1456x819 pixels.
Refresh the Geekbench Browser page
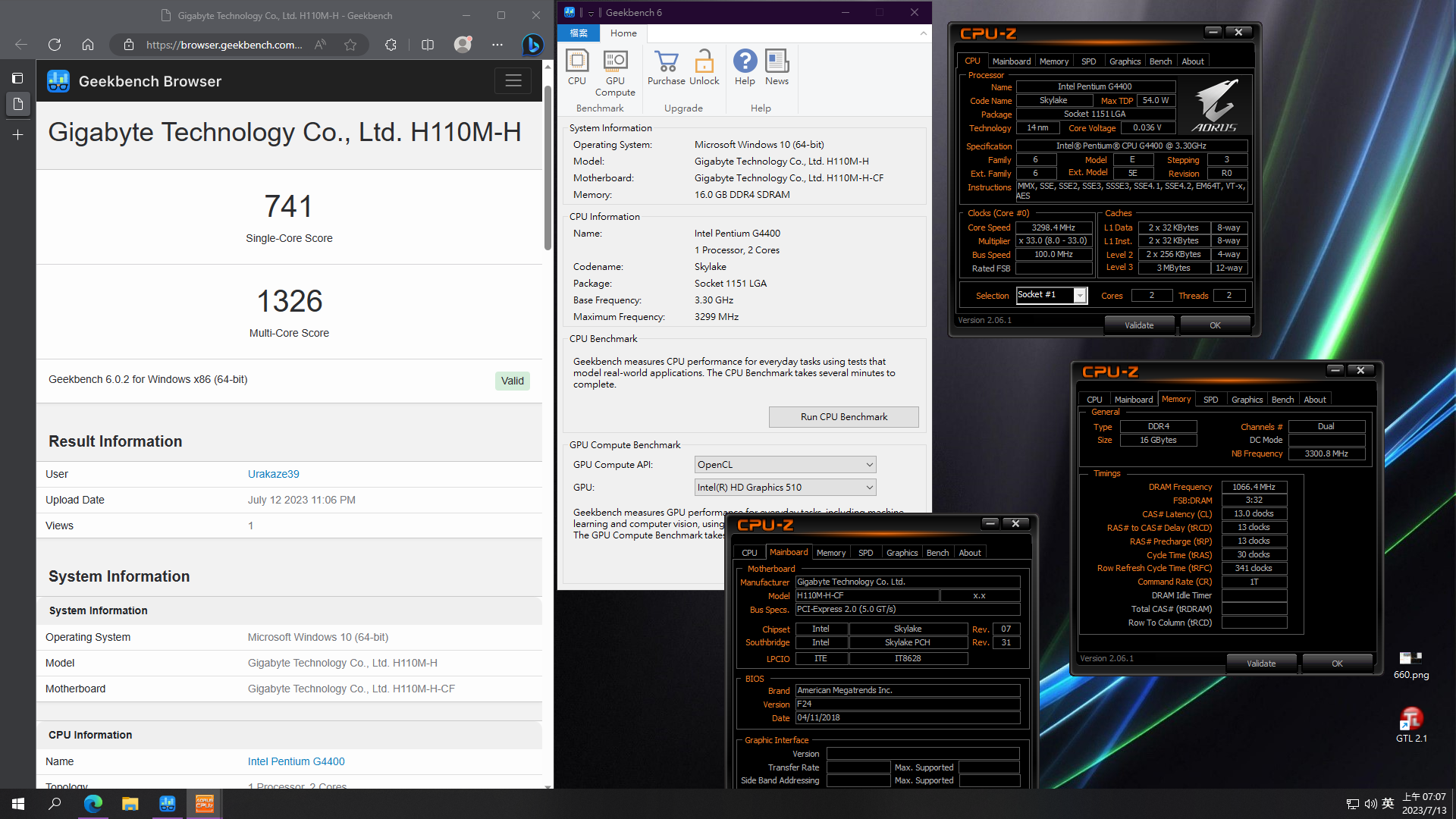click(x=55, y=45)
